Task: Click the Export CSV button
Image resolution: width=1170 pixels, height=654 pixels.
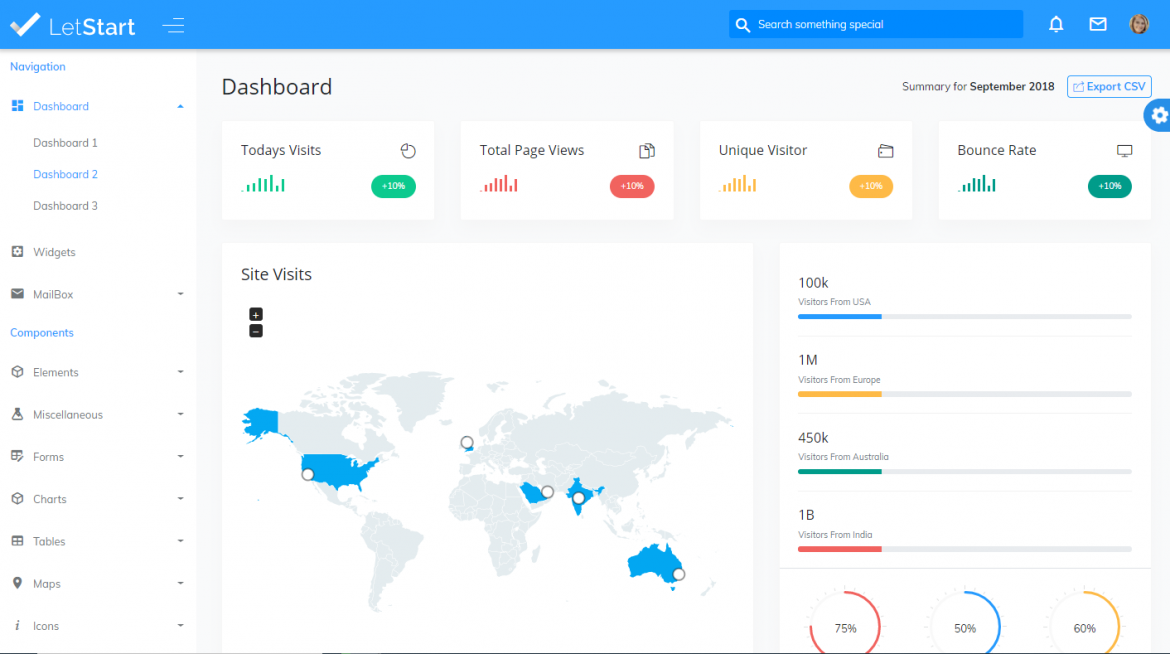Action: [1109, 87]
